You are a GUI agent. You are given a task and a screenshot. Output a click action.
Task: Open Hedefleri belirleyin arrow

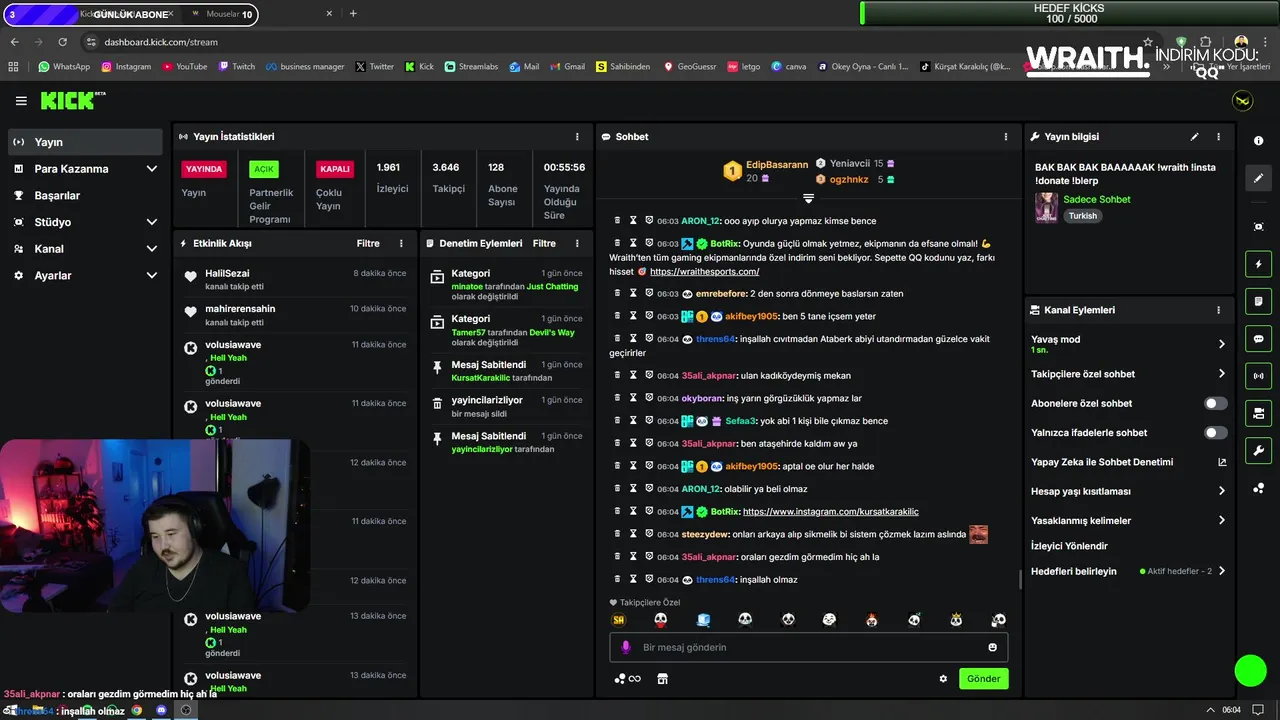1221,571
